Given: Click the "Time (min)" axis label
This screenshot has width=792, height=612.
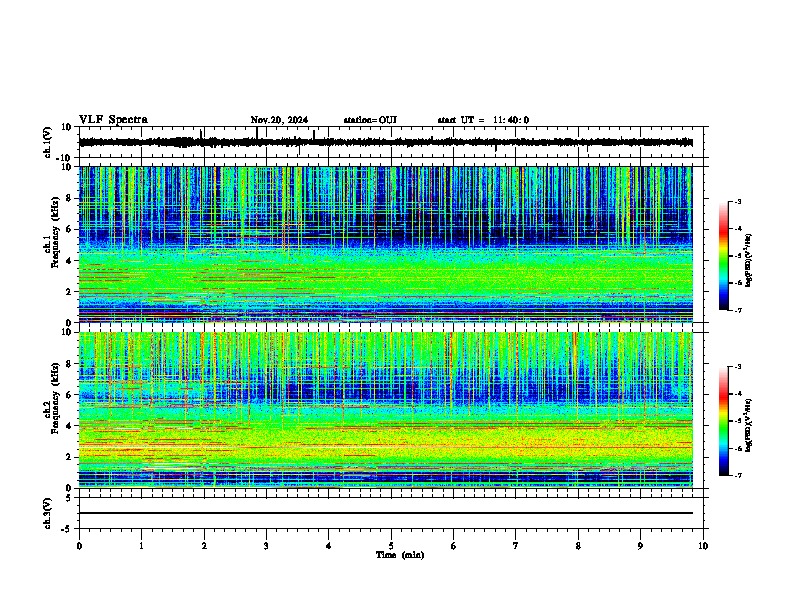Looking at the screenshot, I should click(x=400, y=555).
